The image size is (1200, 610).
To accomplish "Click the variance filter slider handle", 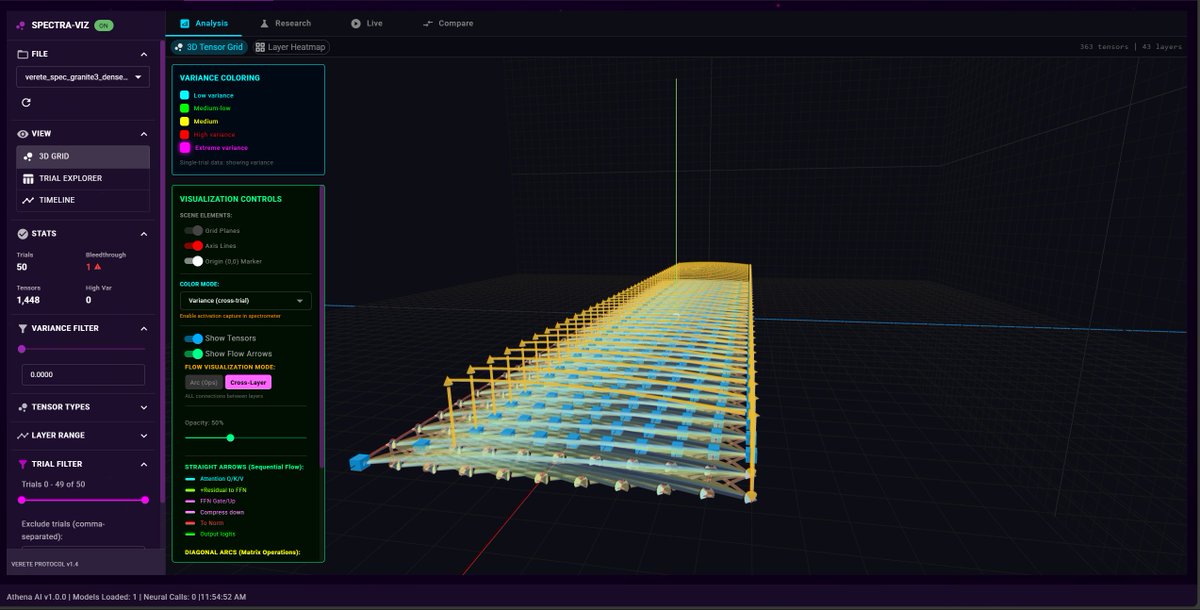I will pyautogui.click(x=22, y=349).
